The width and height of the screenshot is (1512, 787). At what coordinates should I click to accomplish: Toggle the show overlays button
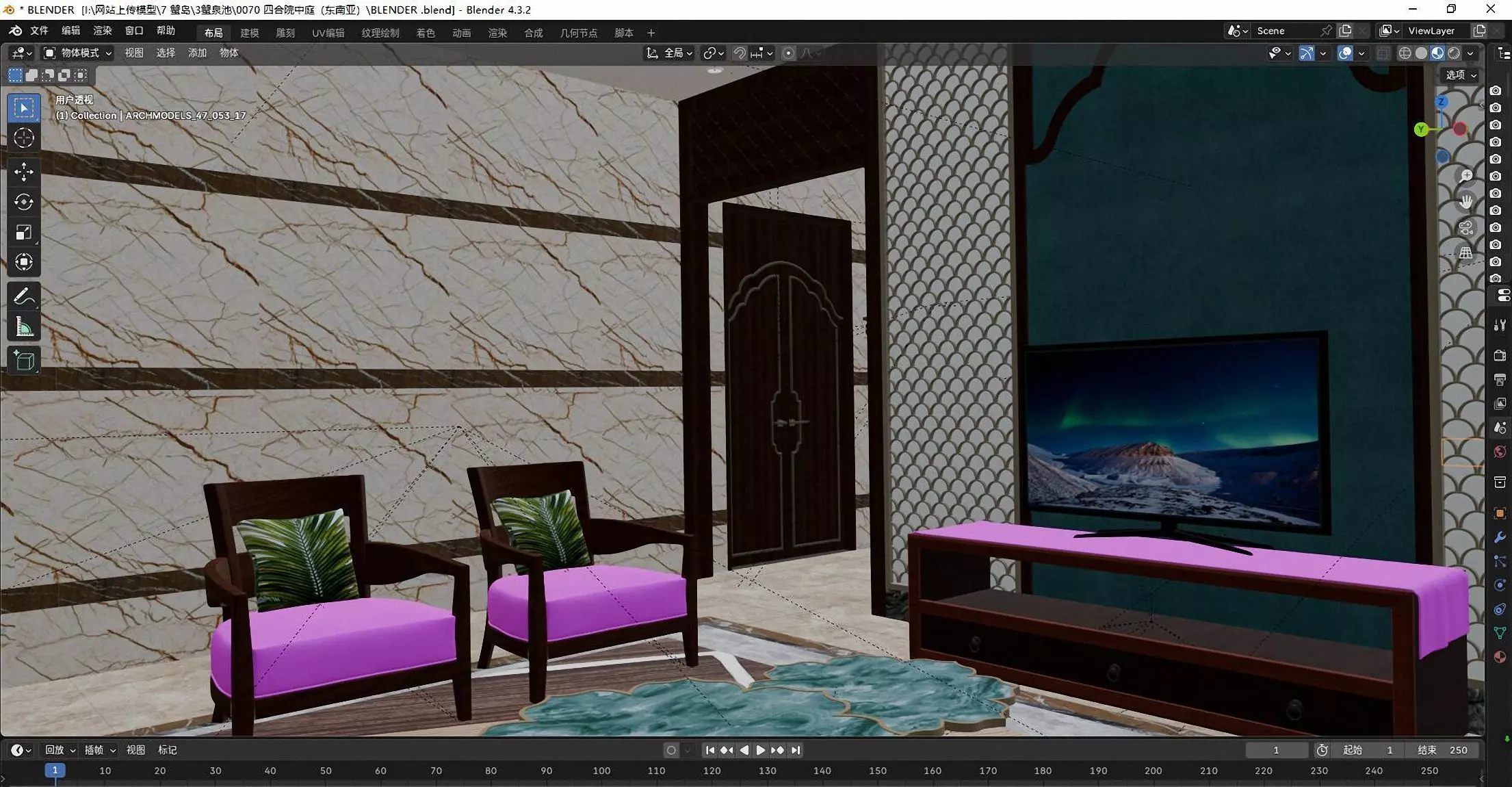1345,53
